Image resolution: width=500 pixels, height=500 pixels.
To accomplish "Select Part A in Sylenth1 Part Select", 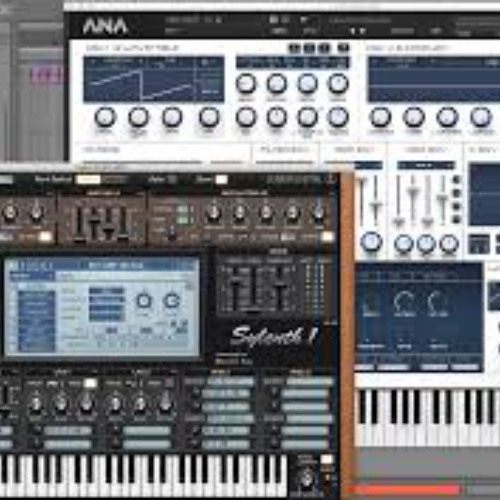I will 88,179.
